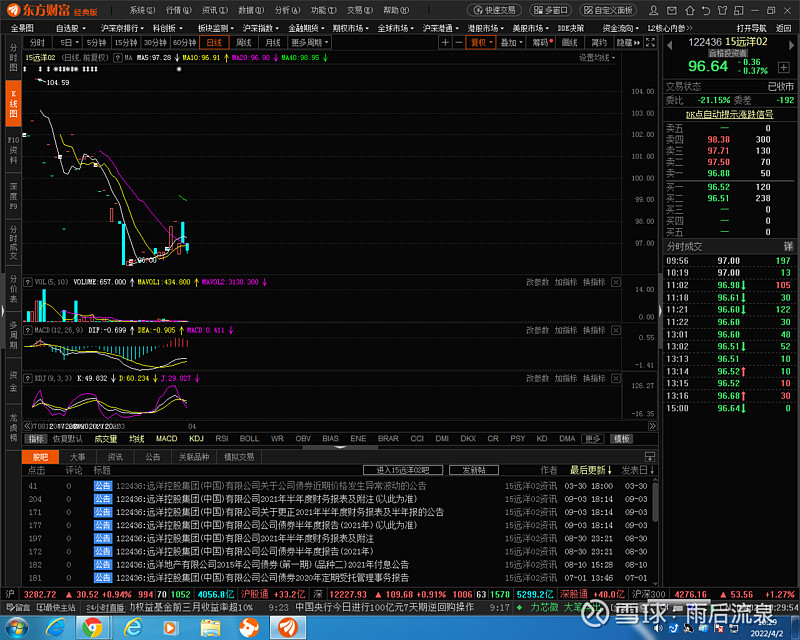This screenshot has height=640, width=800.
Task: Open the 行情 menu
Action: (x=178, y=10)
